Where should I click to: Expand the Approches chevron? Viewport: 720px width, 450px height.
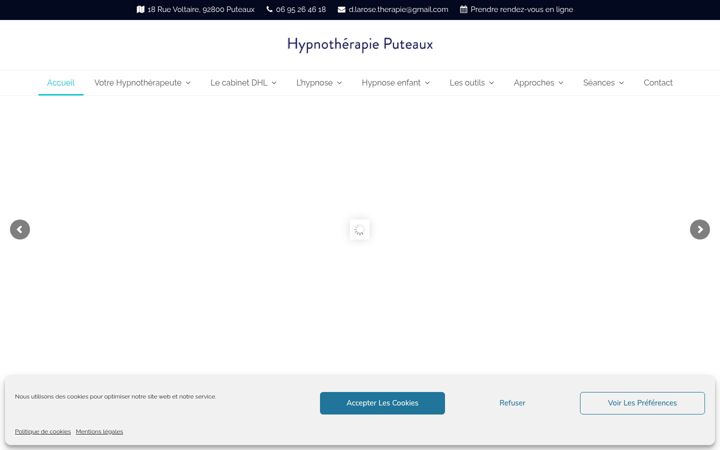tap(561, 83)
